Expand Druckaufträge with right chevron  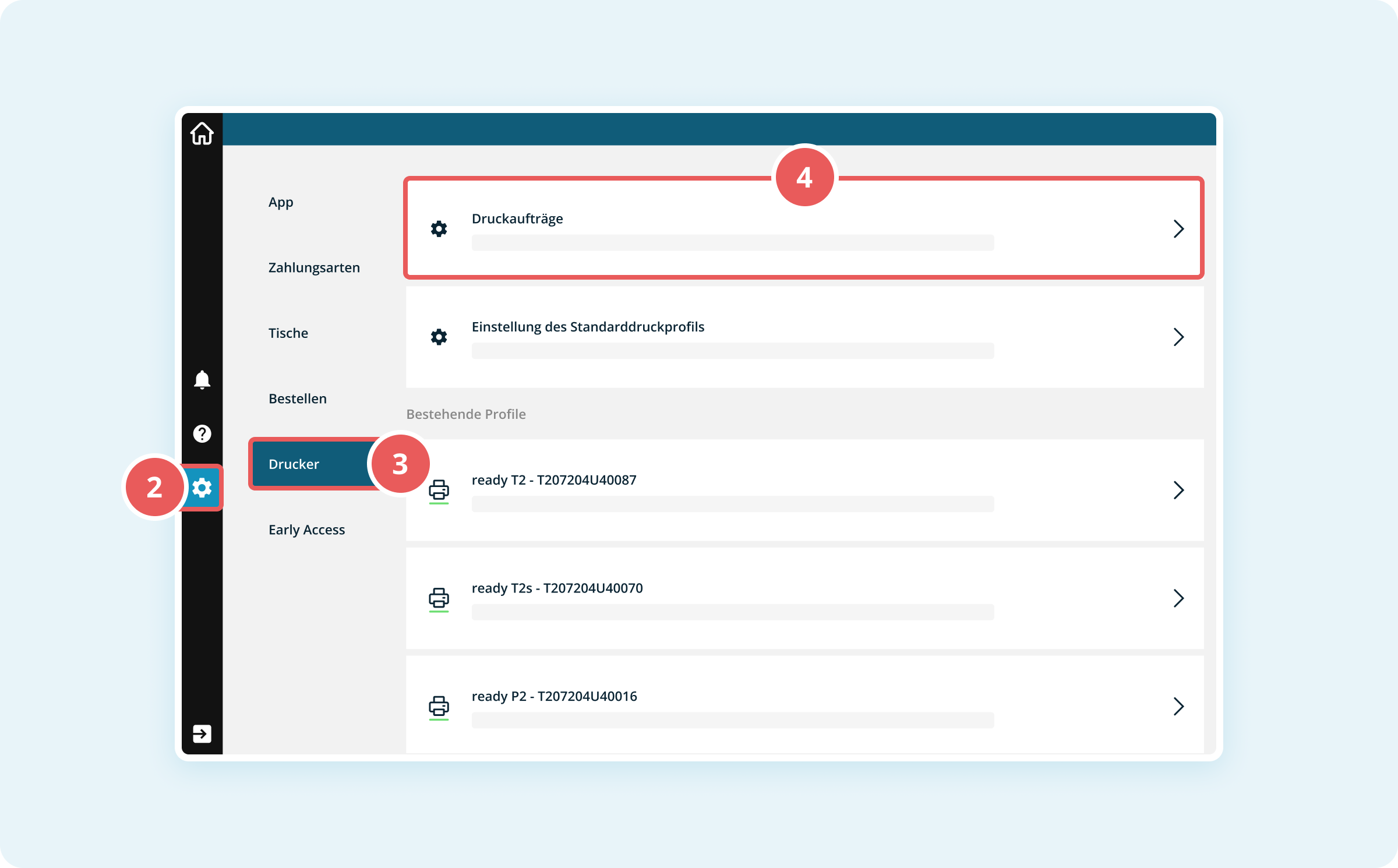(1178, 229)
